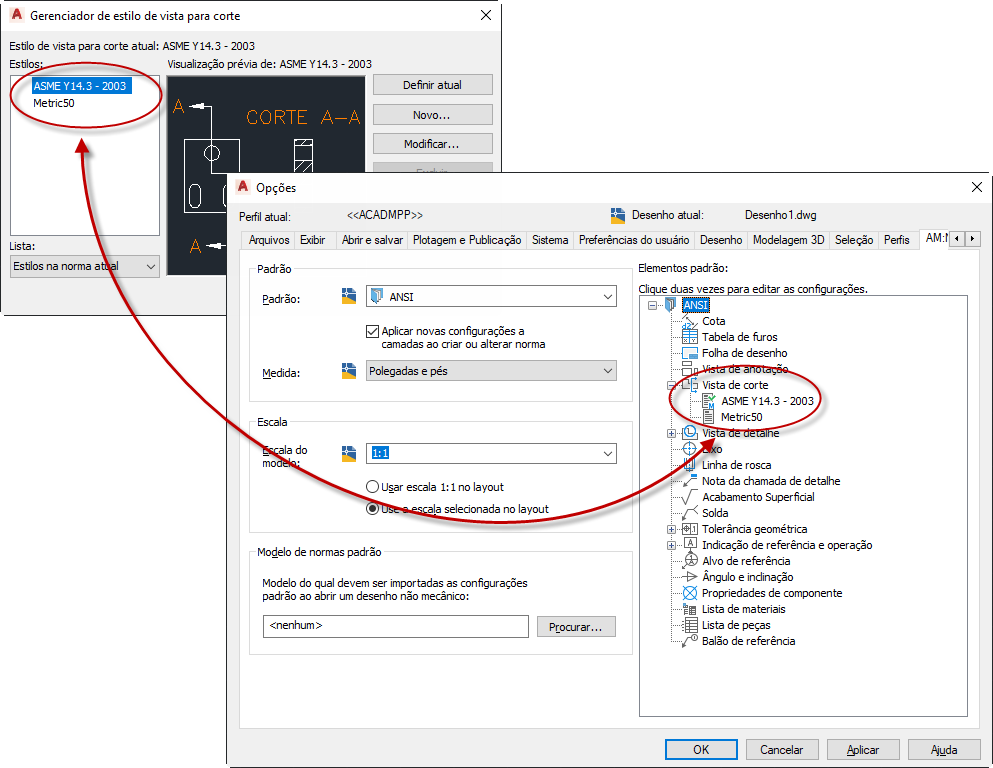Click the Tabela de furos icon
The image size is (993, 768).
click(689, 337)
